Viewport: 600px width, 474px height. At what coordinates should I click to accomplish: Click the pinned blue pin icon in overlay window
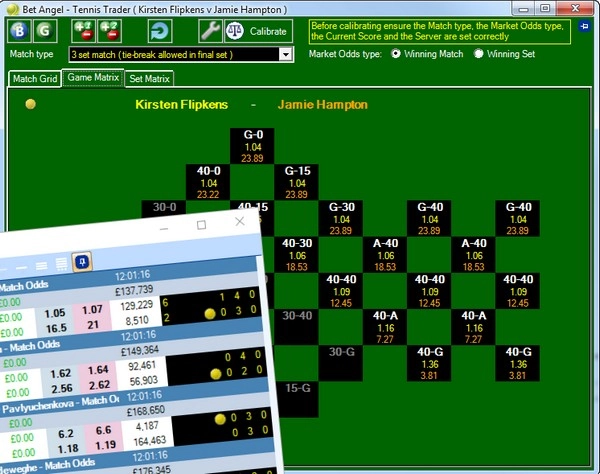[82, 262]
